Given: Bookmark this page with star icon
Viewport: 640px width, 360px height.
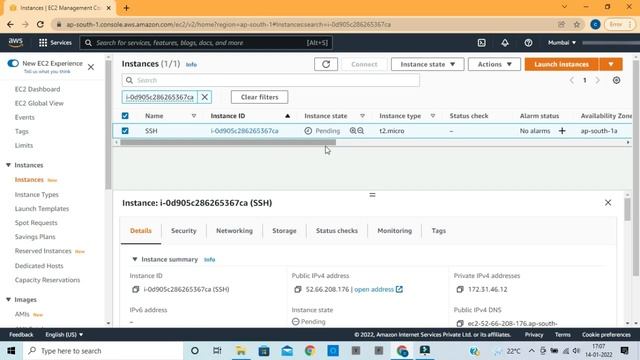Looking at the screenshot, I should [x=577, y=24].
